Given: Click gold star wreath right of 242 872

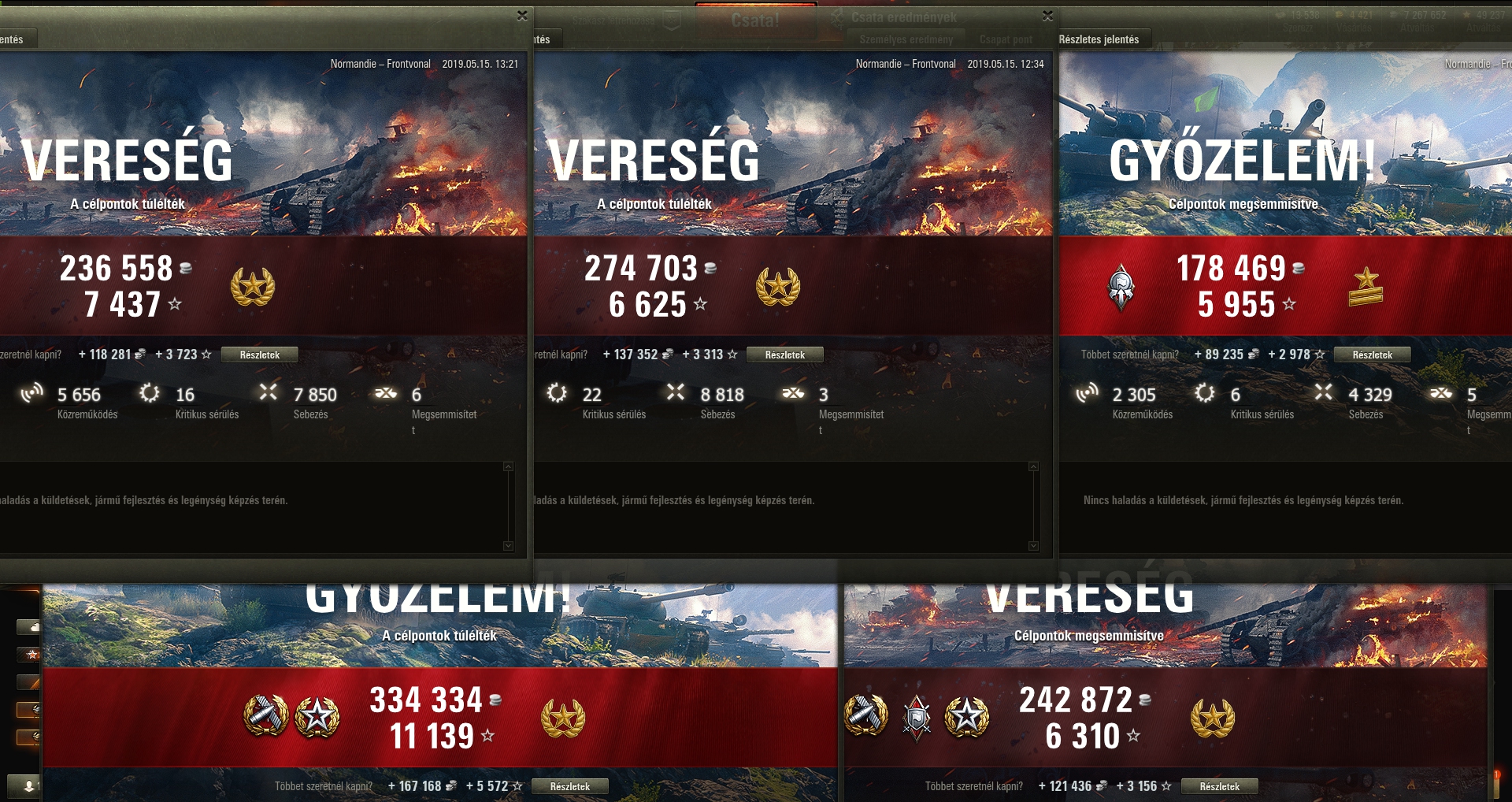Looking at the screenshot, I should 1212,718.
